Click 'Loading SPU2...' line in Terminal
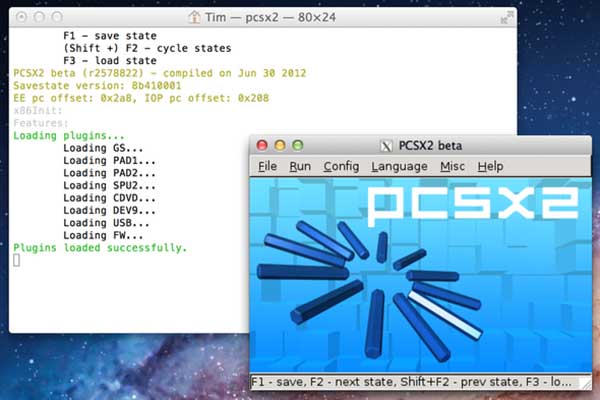Screen dimensions: 600x400 [109, 186]
